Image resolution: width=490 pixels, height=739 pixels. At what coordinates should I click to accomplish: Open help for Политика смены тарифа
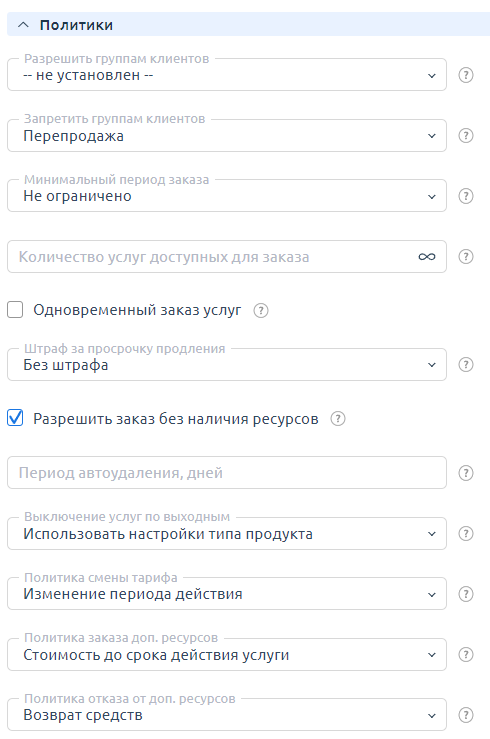466,594
